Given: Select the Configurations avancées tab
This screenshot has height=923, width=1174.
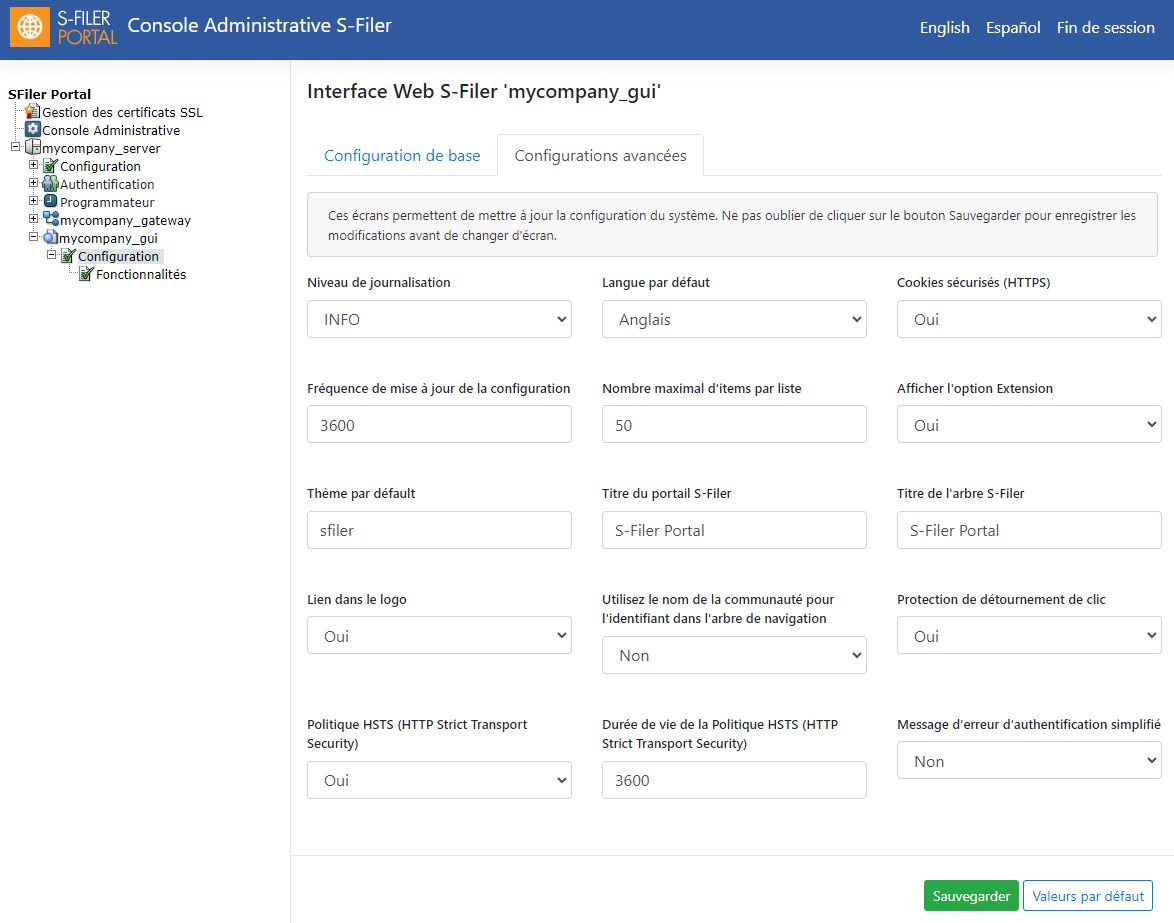Looking at the screenshot, I should coord(600,156).
